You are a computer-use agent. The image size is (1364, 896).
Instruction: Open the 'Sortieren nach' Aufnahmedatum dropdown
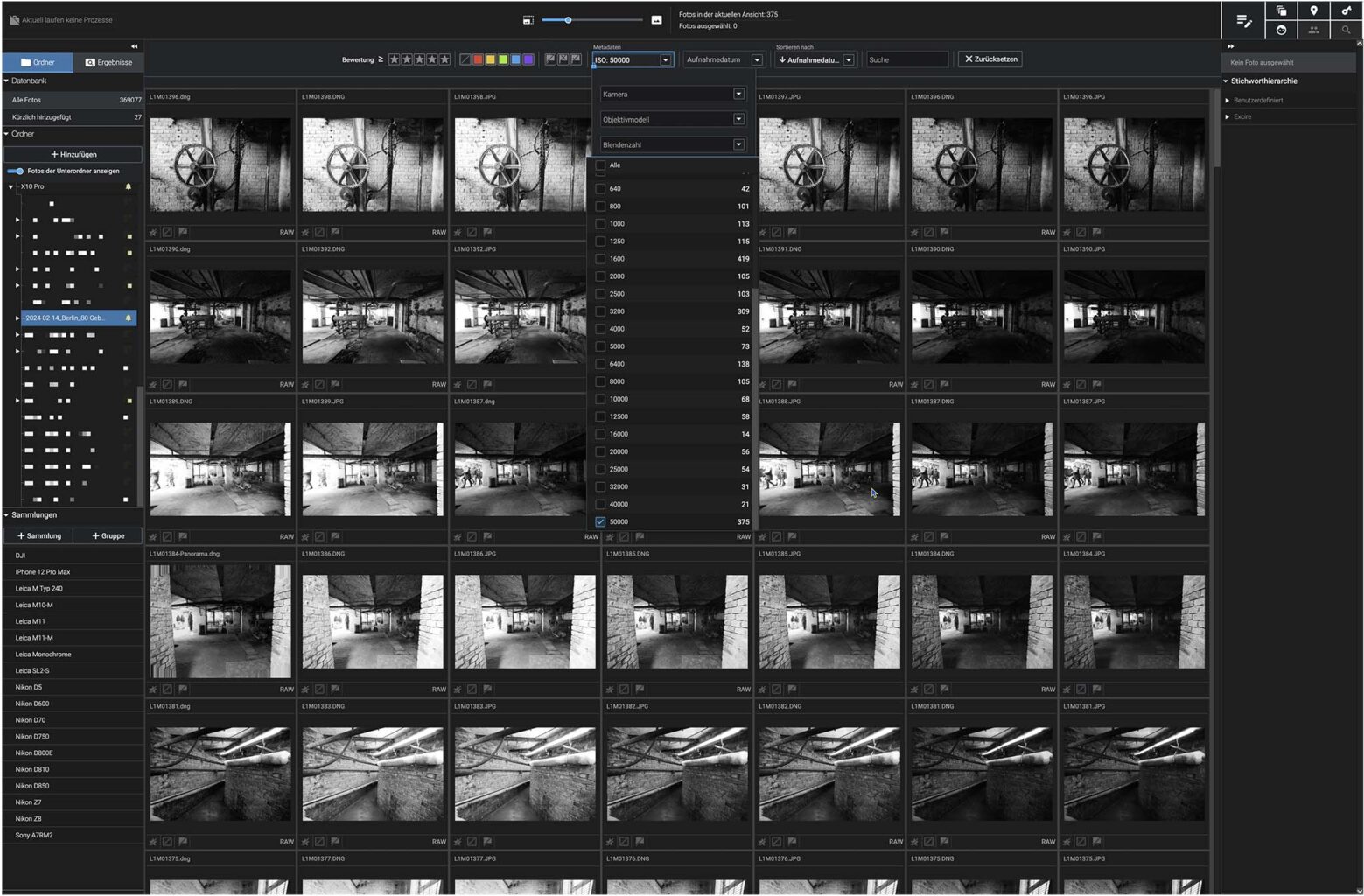[815, 59]
